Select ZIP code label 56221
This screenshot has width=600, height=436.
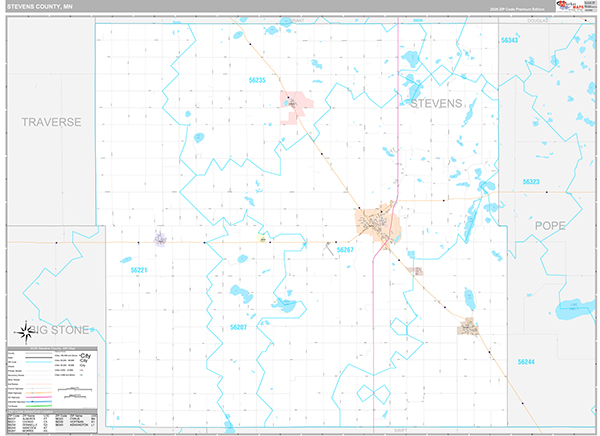pyautogui.click(x=139, y=270)
